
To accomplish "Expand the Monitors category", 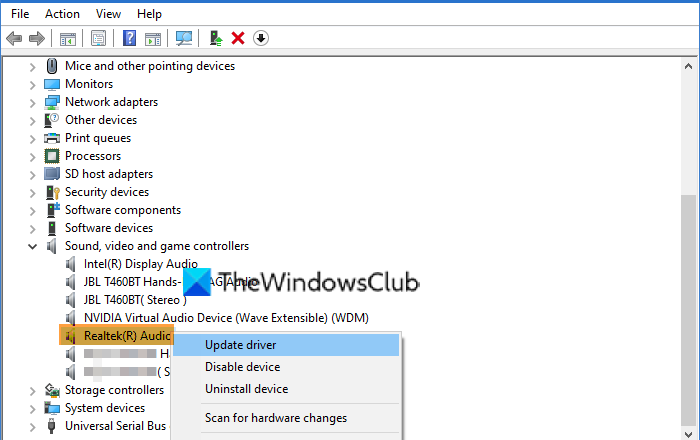I will point(32,85).
